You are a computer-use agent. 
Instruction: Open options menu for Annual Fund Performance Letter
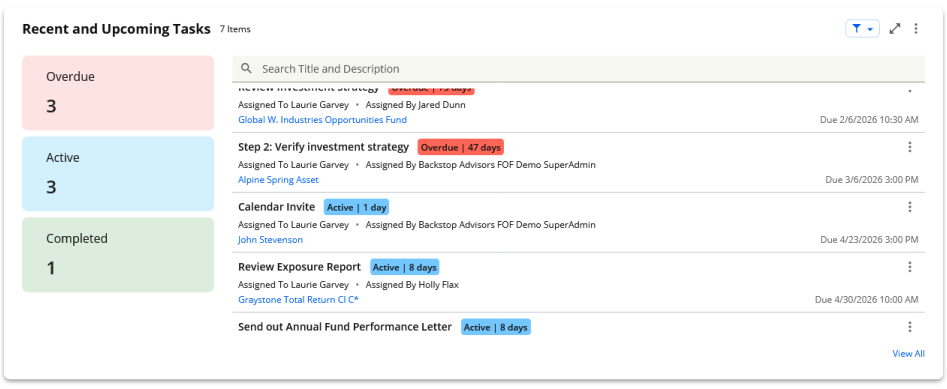point(910,327)
